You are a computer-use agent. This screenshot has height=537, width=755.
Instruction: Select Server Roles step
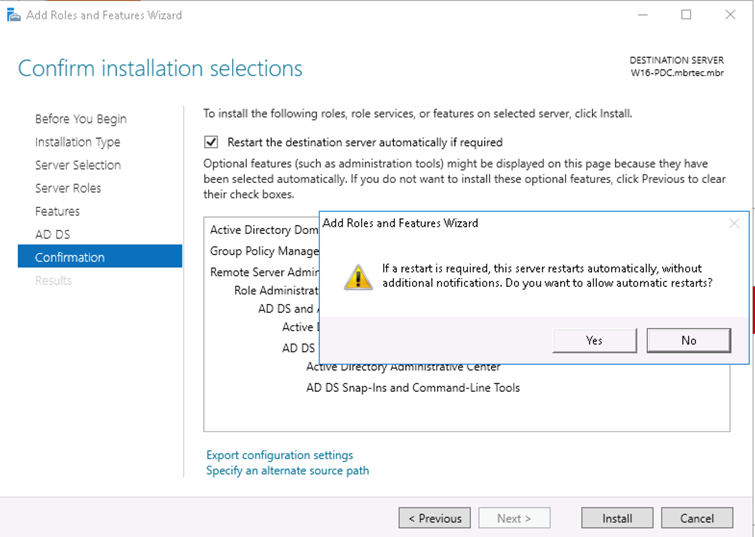[x=68, y=188]
